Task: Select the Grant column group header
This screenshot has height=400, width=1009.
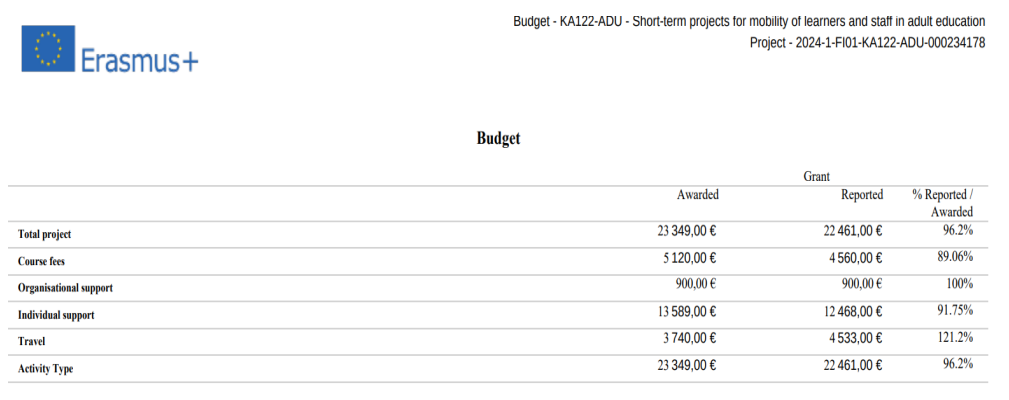Action: 817,176
